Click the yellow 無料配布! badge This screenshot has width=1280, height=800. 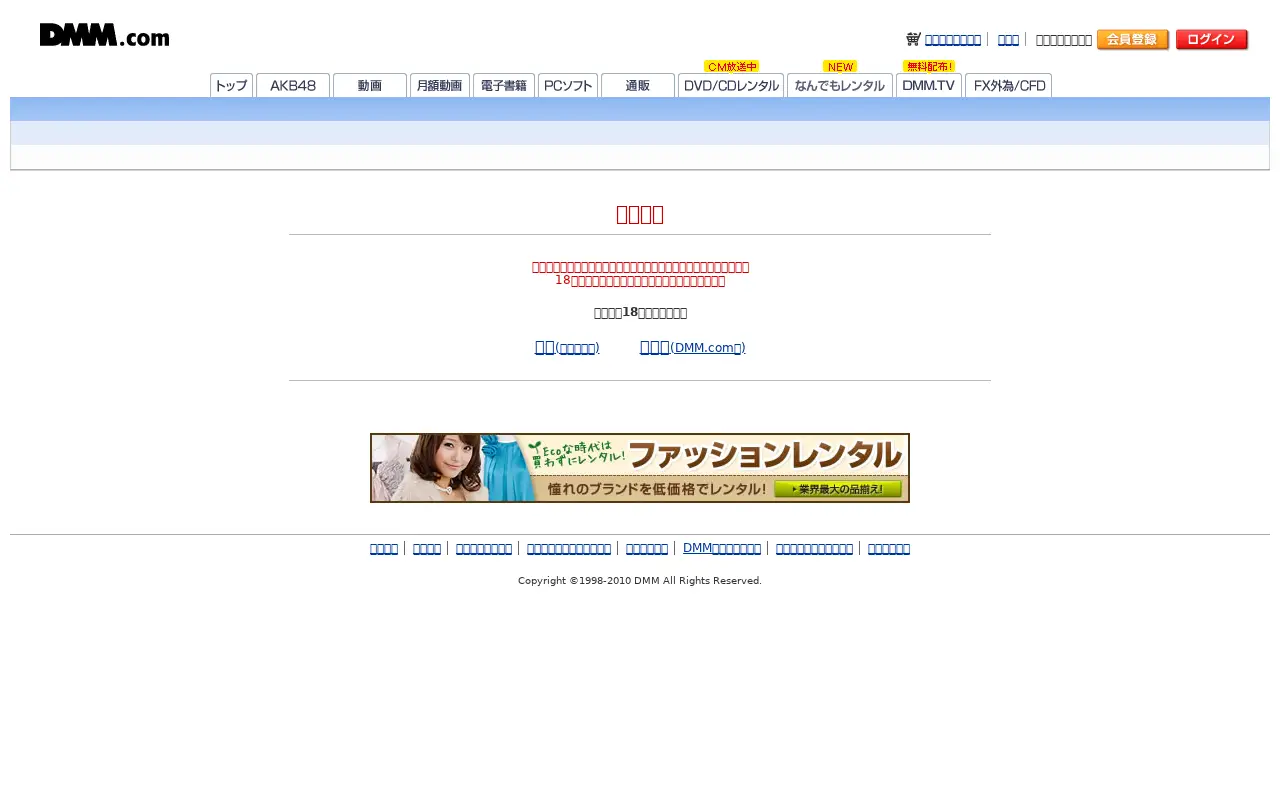tap(929, 66)
